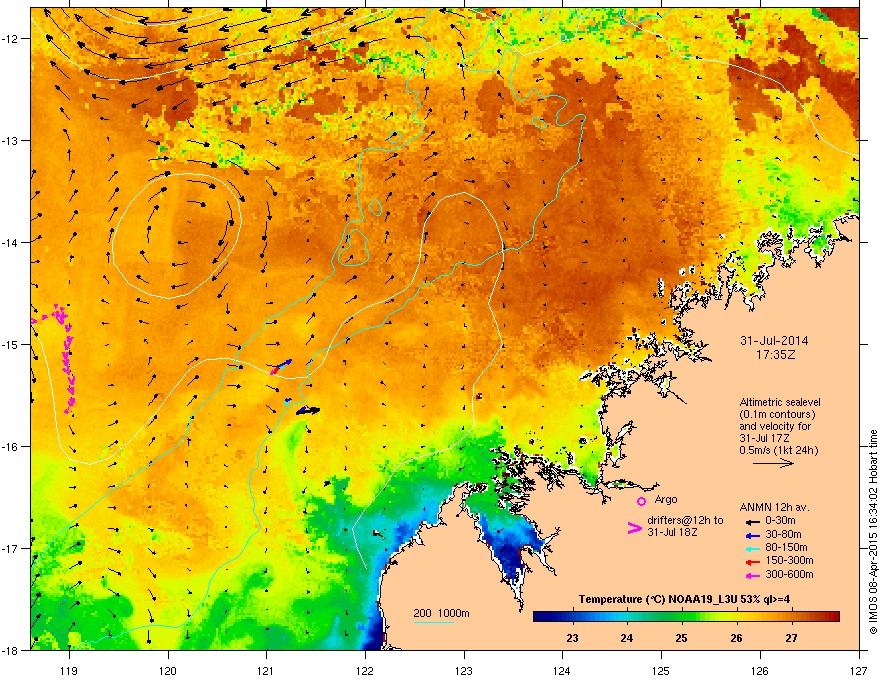
Task: Click the 23 tick label on the color bar
Action: [572, 638]
